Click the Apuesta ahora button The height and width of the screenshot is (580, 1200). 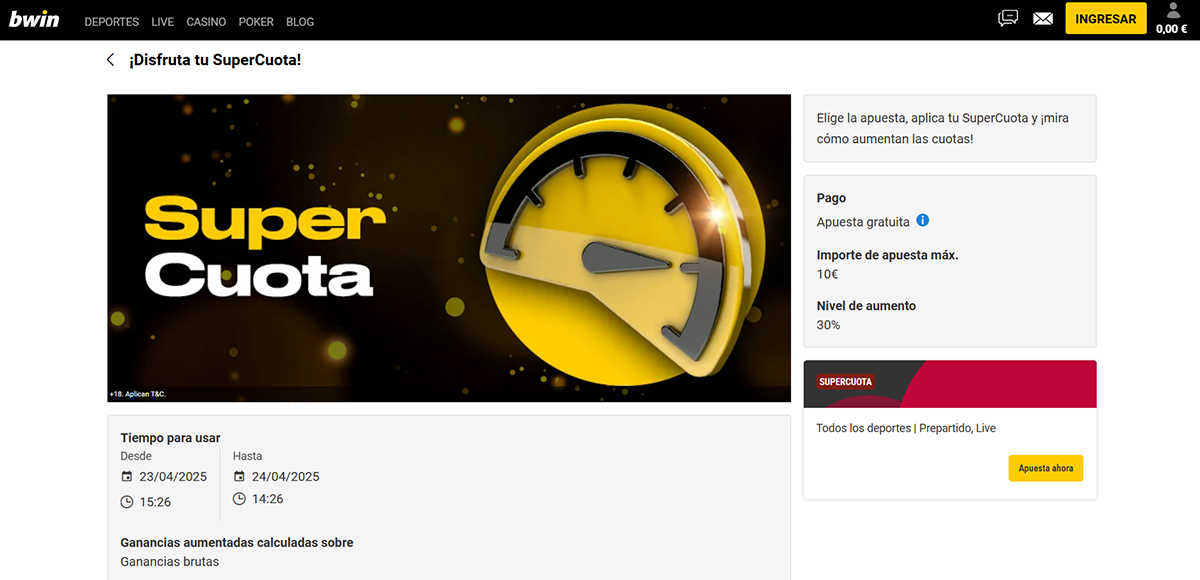pos(1046,468)
